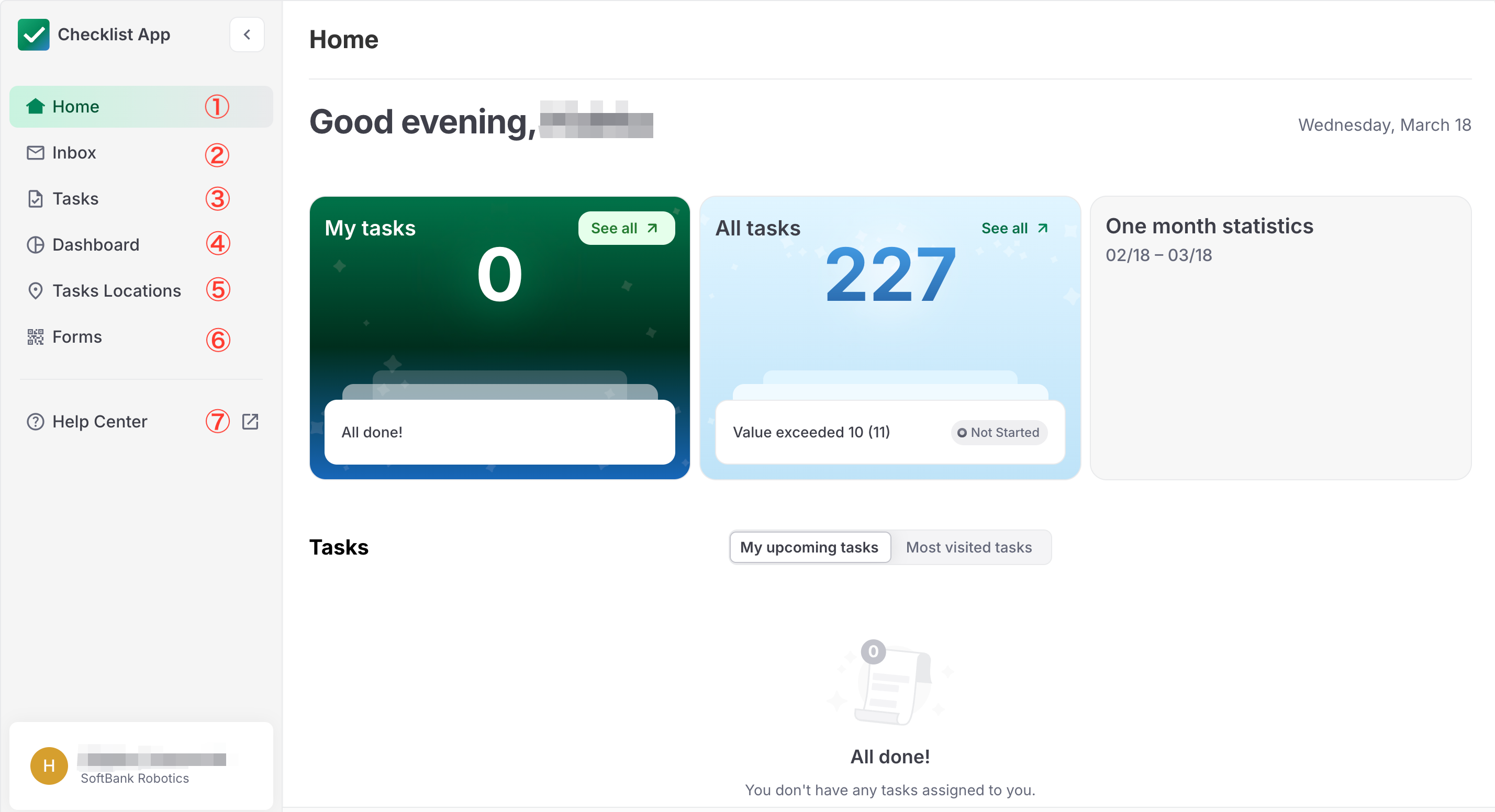Click See all on My tasks card
Image resolution: width=1495 pixels, height=812 pixels.
(626, 228)
